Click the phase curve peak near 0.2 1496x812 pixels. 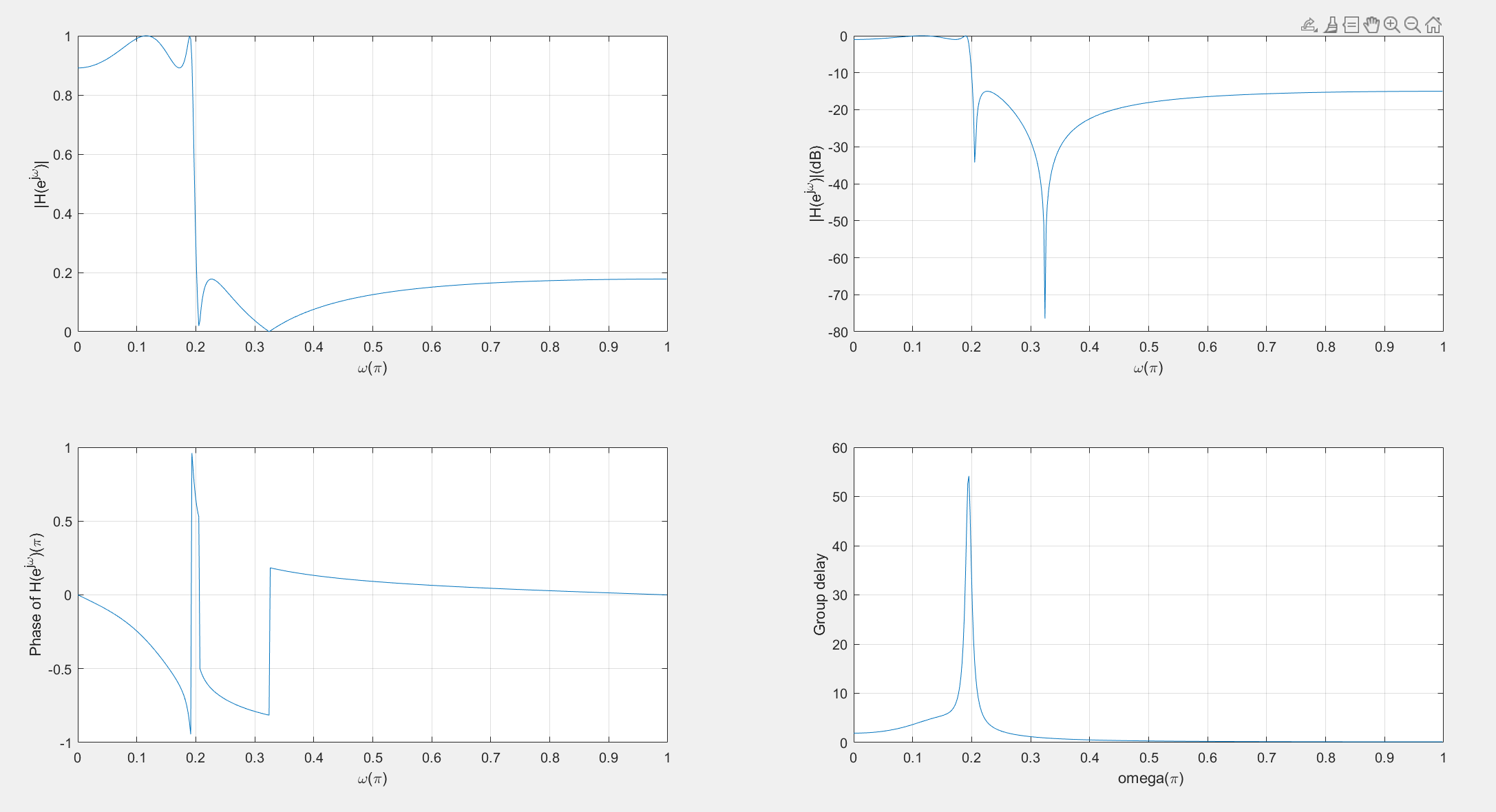tap(192, 455)
